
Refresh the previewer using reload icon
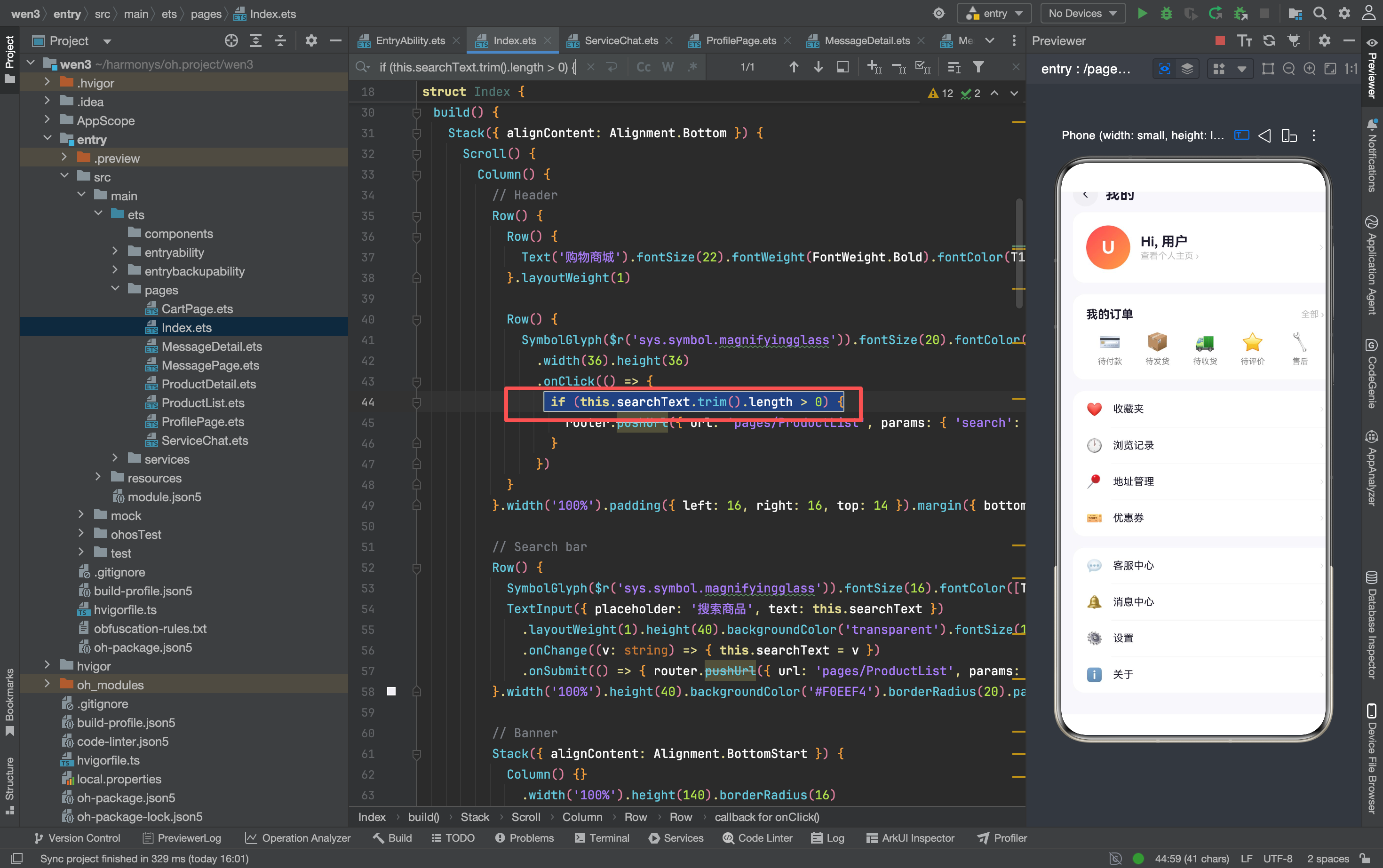pyautogui.click(x=1269, y=40)
